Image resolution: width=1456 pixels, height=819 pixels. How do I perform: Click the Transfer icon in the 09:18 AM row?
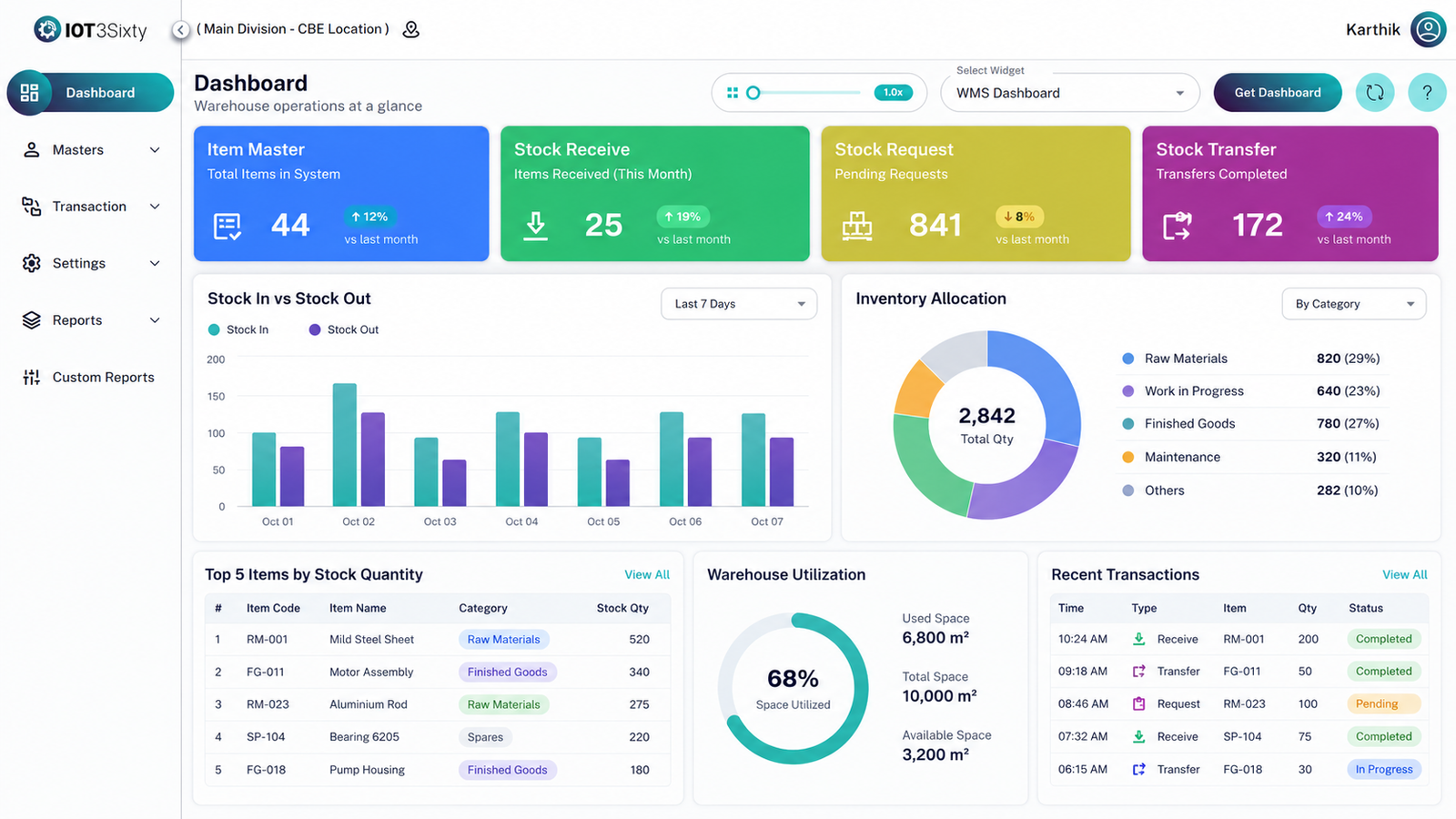[x=1138, y=672]
